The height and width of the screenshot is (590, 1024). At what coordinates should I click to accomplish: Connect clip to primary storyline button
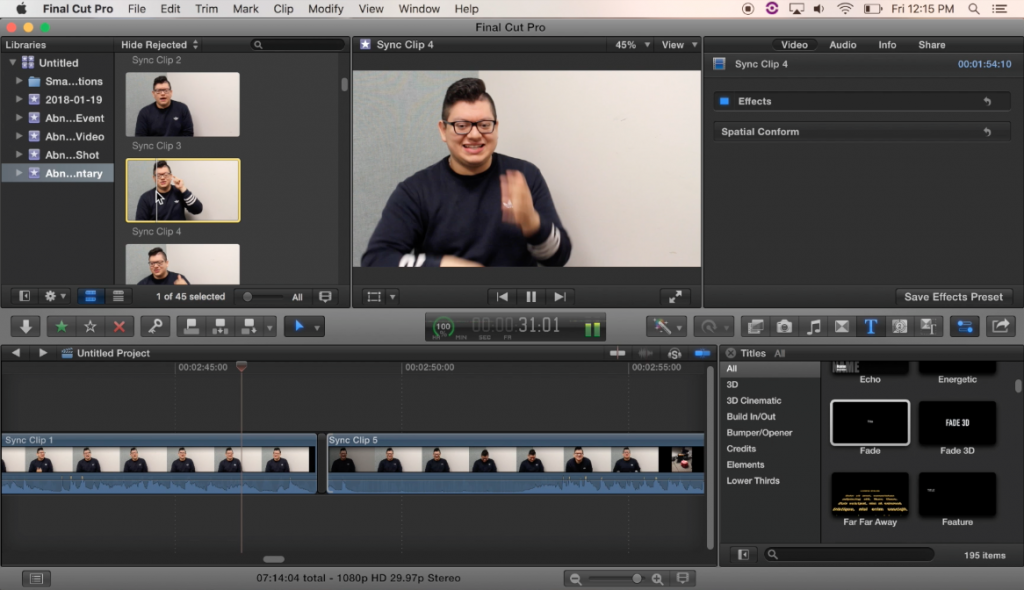191,326
